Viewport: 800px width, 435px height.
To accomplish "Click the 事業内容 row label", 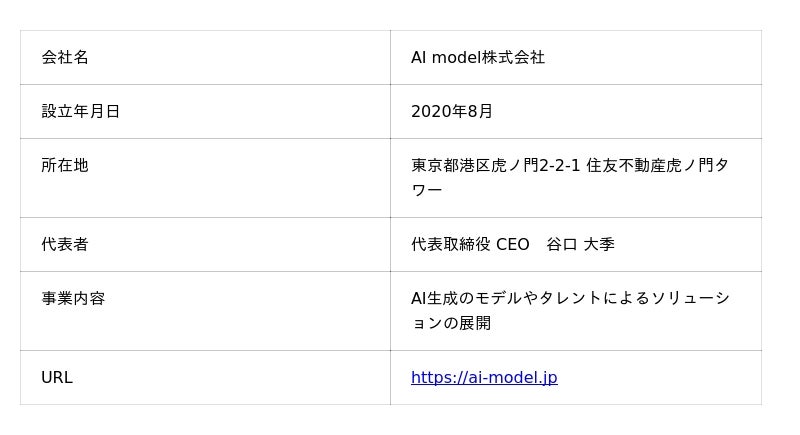I will [73, 299].
